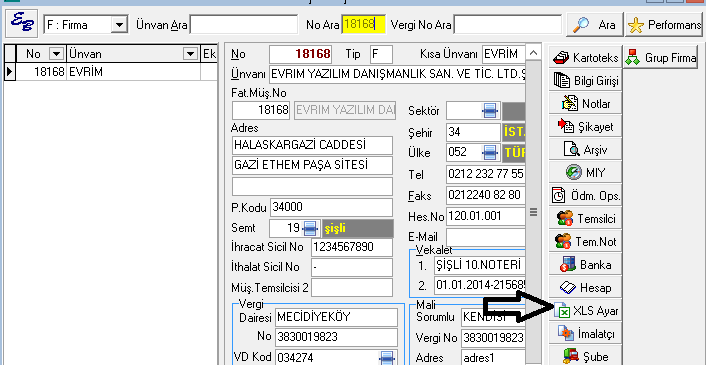Click the Tip field containing F
This screenshot has height=365, width=706.
pyautogui.click(x=381, y=54)
